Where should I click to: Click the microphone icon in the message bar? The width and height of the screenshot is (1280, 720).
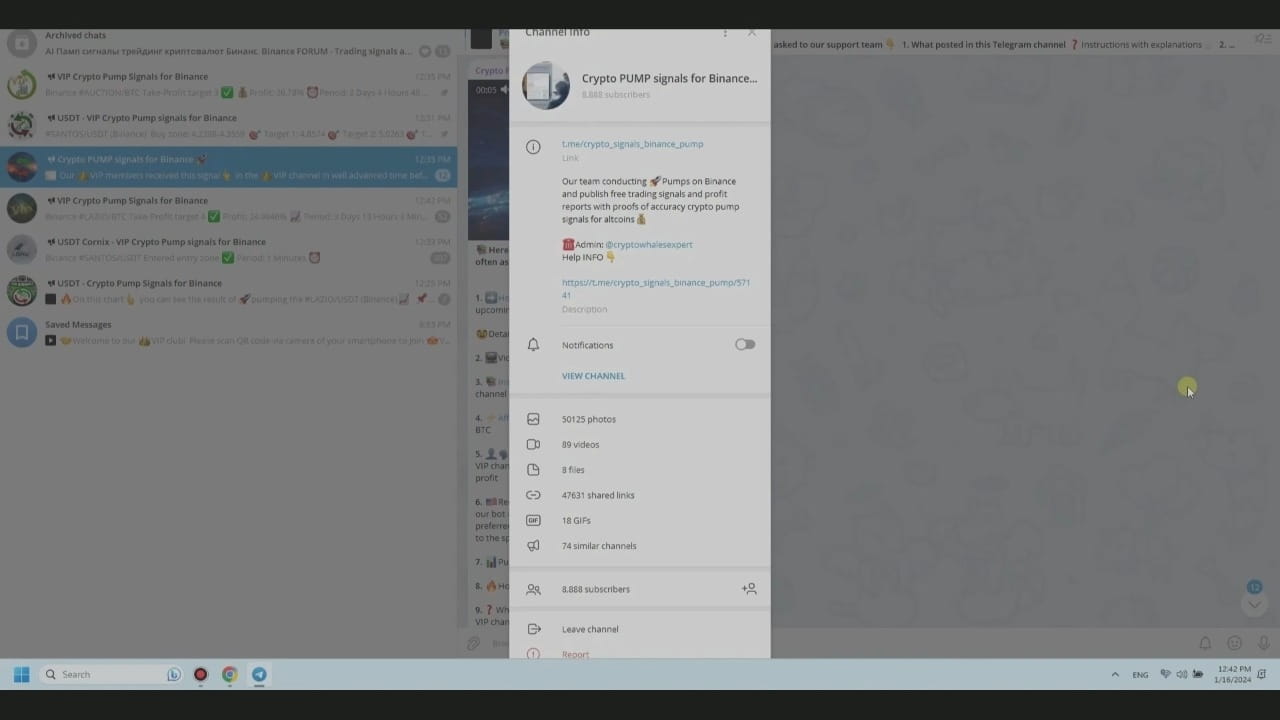coord(1264,644)
